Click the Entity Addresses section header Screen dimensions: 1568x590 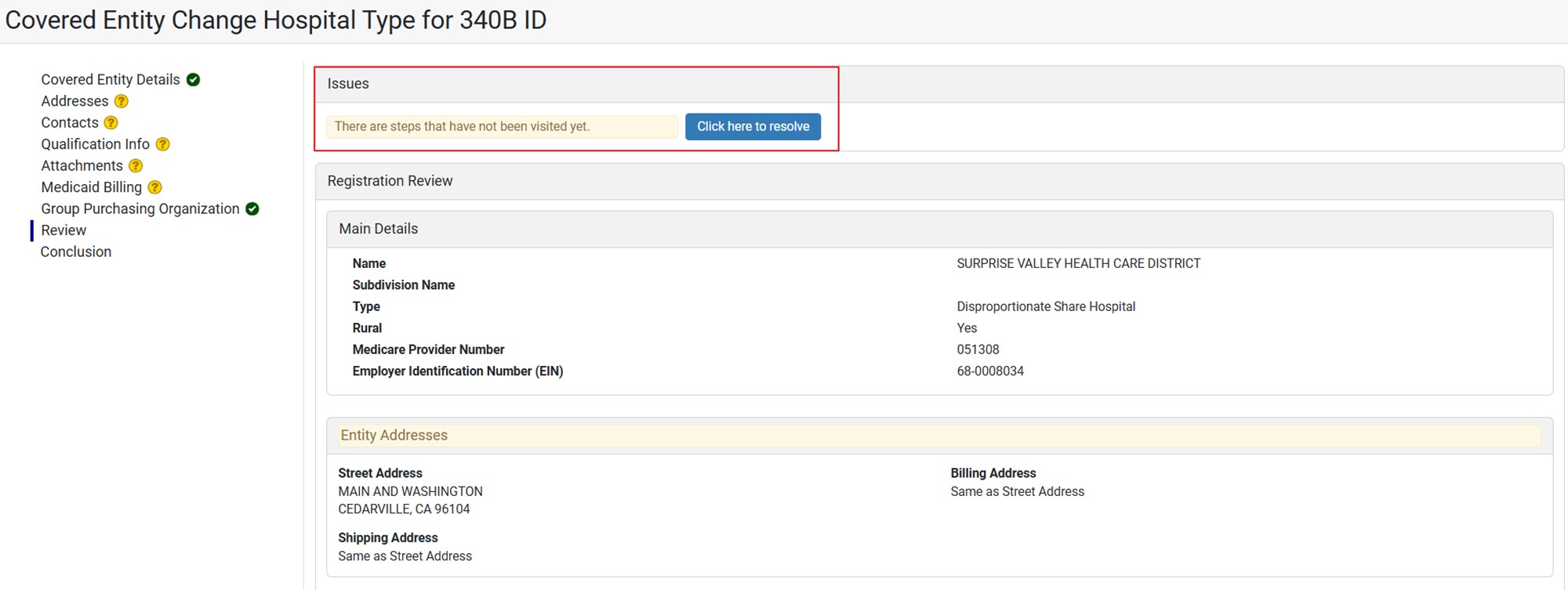(394, 436)
